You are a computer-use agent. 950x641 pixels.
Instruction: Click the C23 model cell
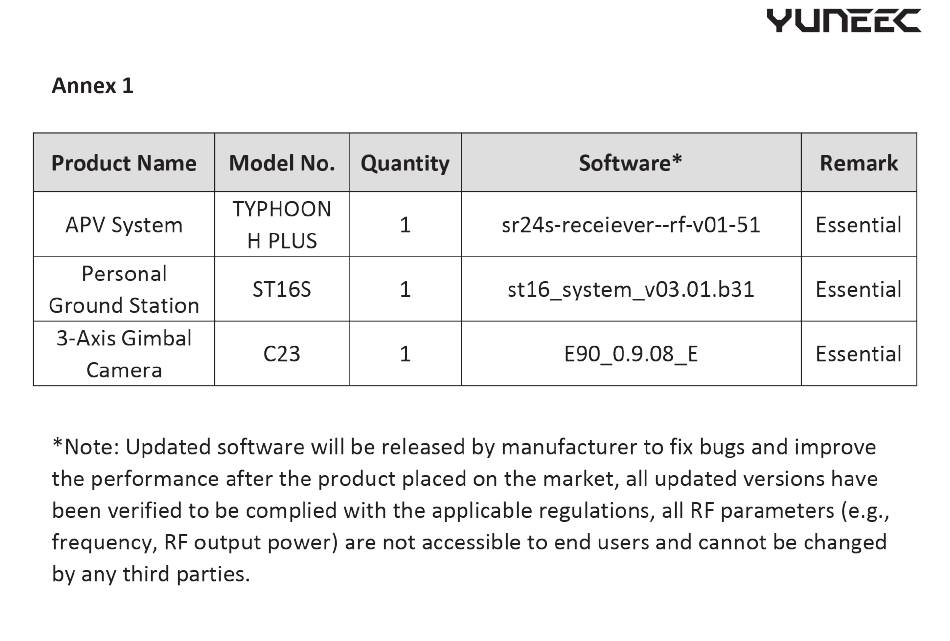click(282, 354)
